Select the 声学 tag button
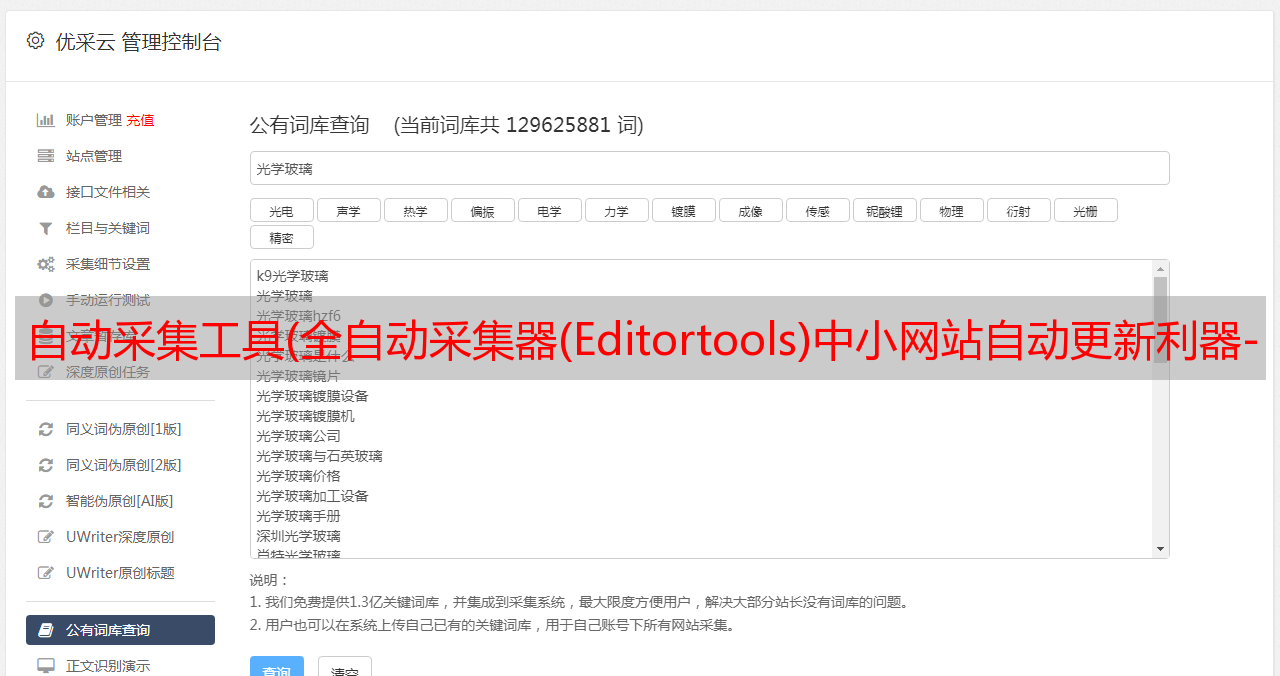1280x676 pixels. coord(349,210)
